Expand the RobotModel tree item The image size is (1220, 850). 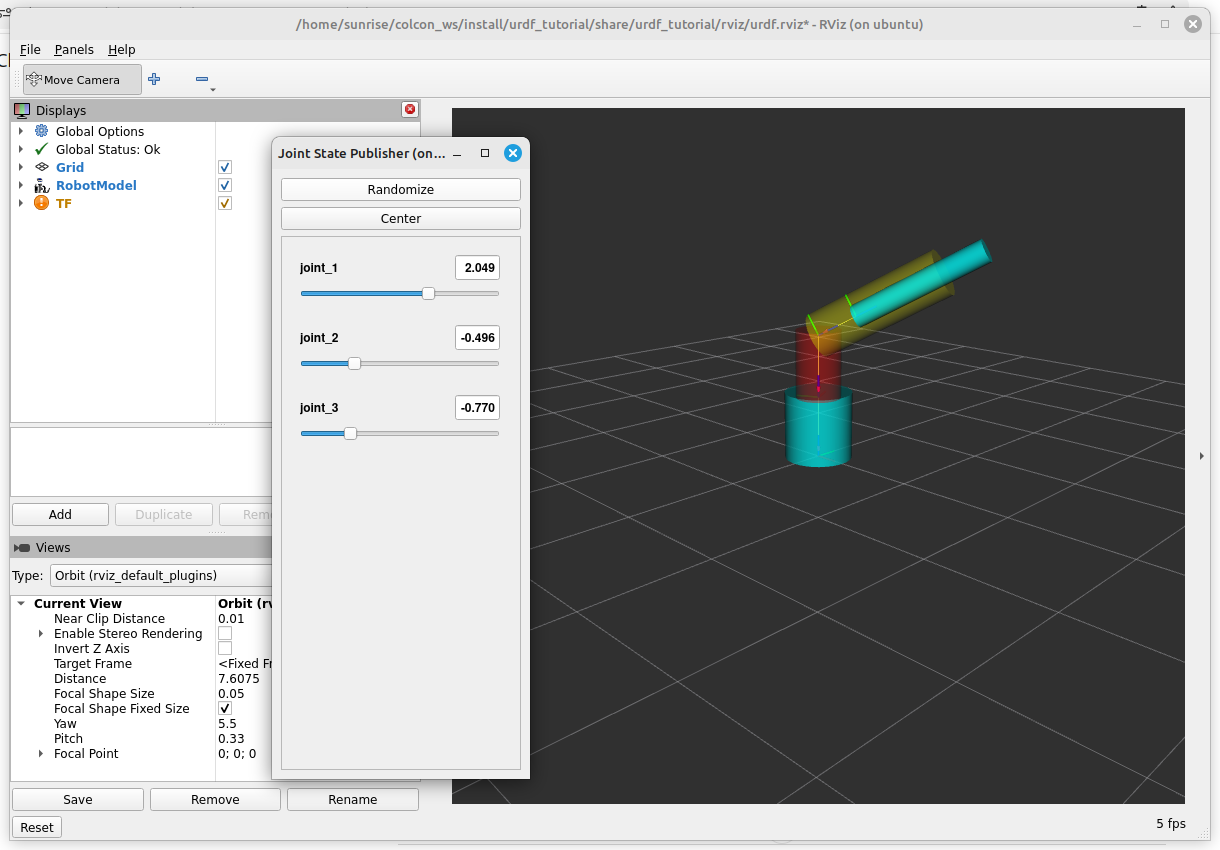coord(21,186)
